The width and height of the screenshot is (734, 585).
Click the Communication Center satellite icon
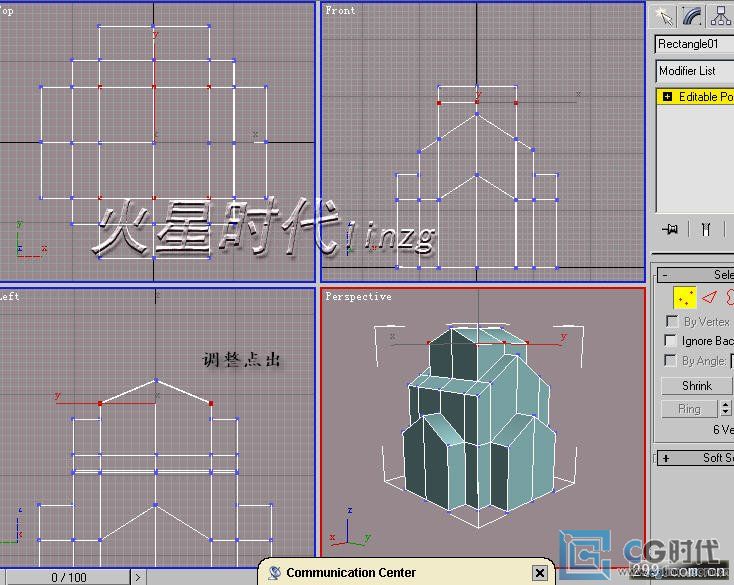275,572
